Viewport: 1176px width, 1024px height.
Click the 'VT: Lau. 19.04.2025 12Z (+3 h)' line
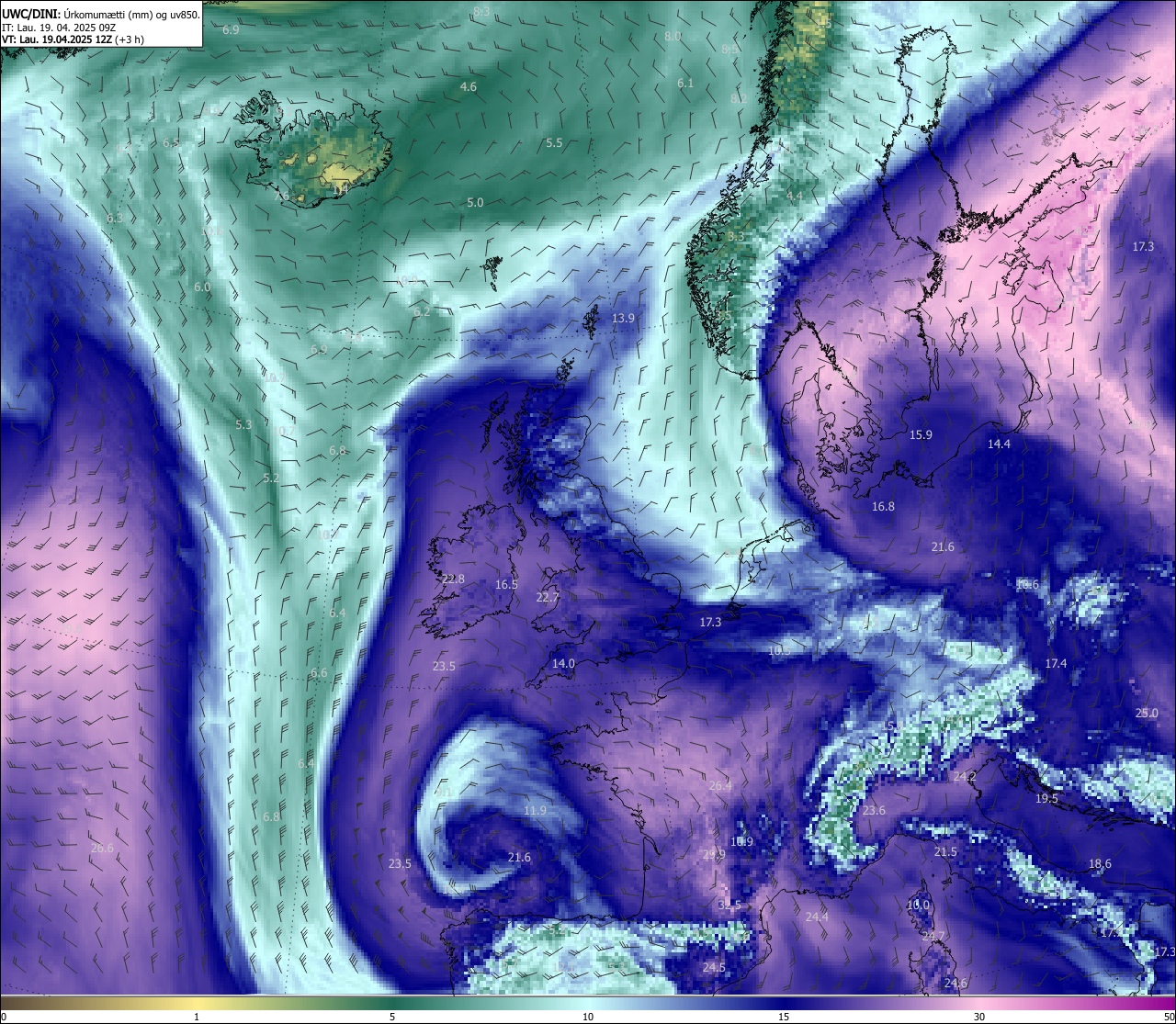[73, 39]
